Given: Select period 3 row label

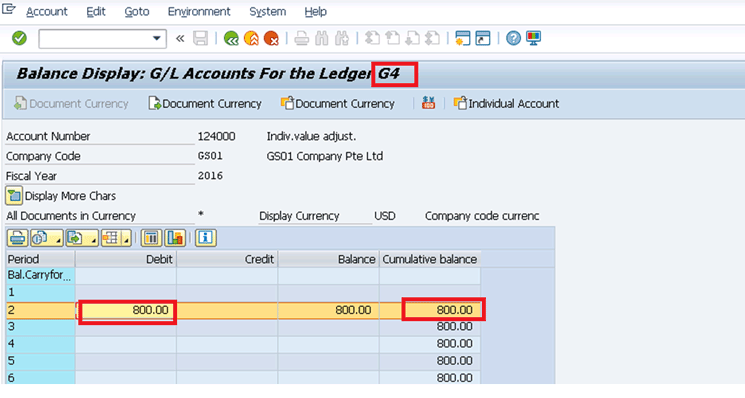Looking at the screenshot, I should tap(41, 327).
